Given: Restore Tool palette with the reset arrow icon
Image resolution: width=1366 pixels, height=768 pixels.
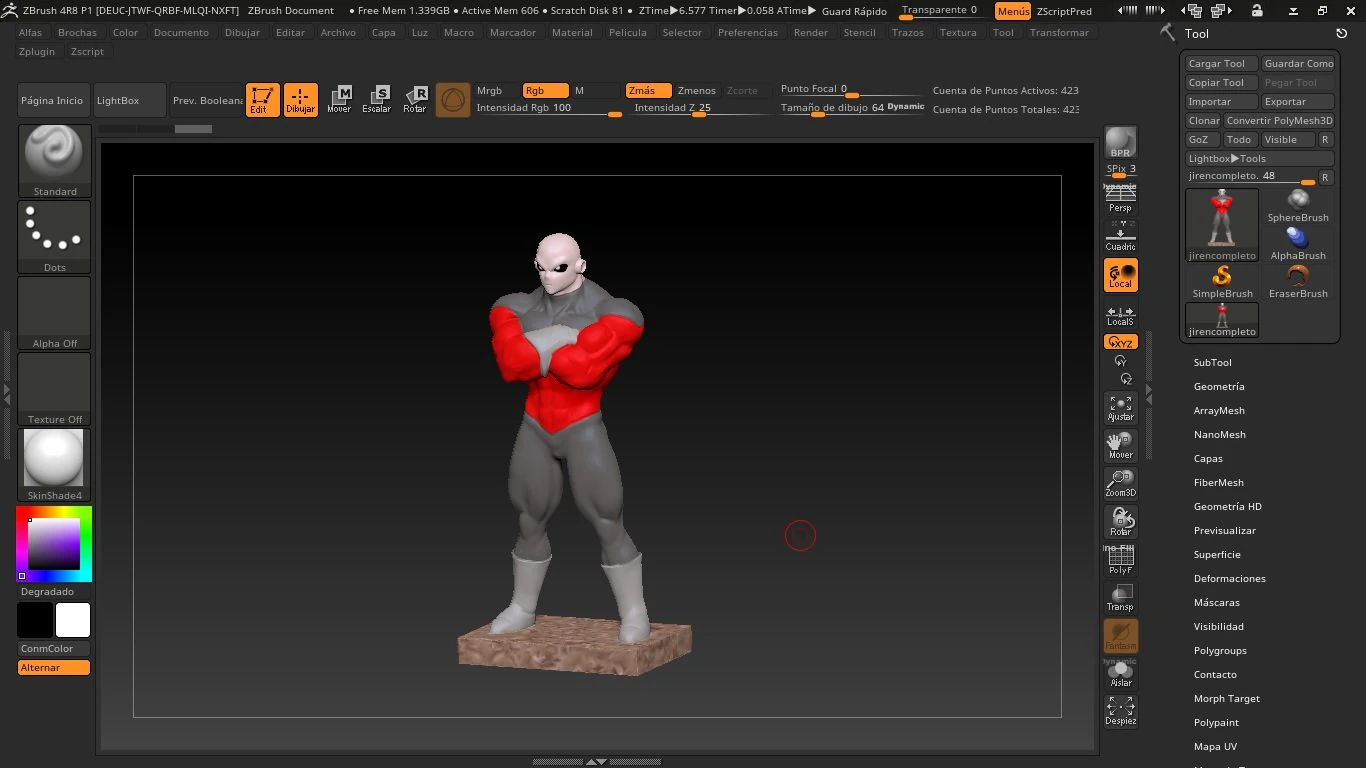Looking at the screenshot, I should (1342, 33).
